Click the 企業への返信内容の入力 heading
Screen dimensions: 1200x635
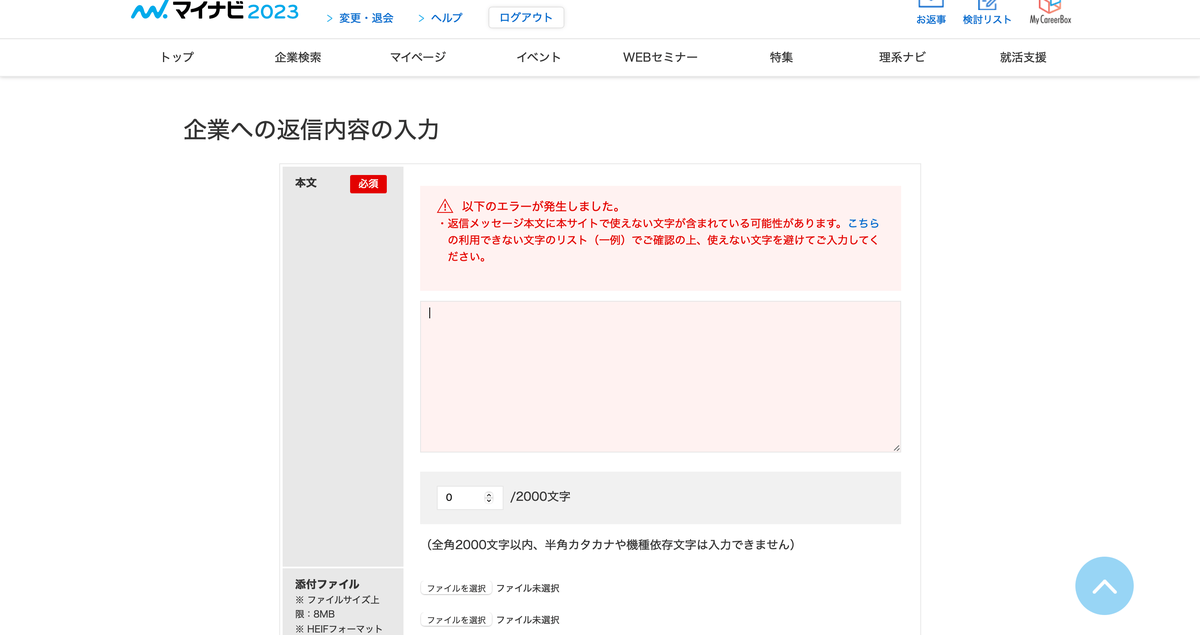pyautogui.click(x=311, y=130)
